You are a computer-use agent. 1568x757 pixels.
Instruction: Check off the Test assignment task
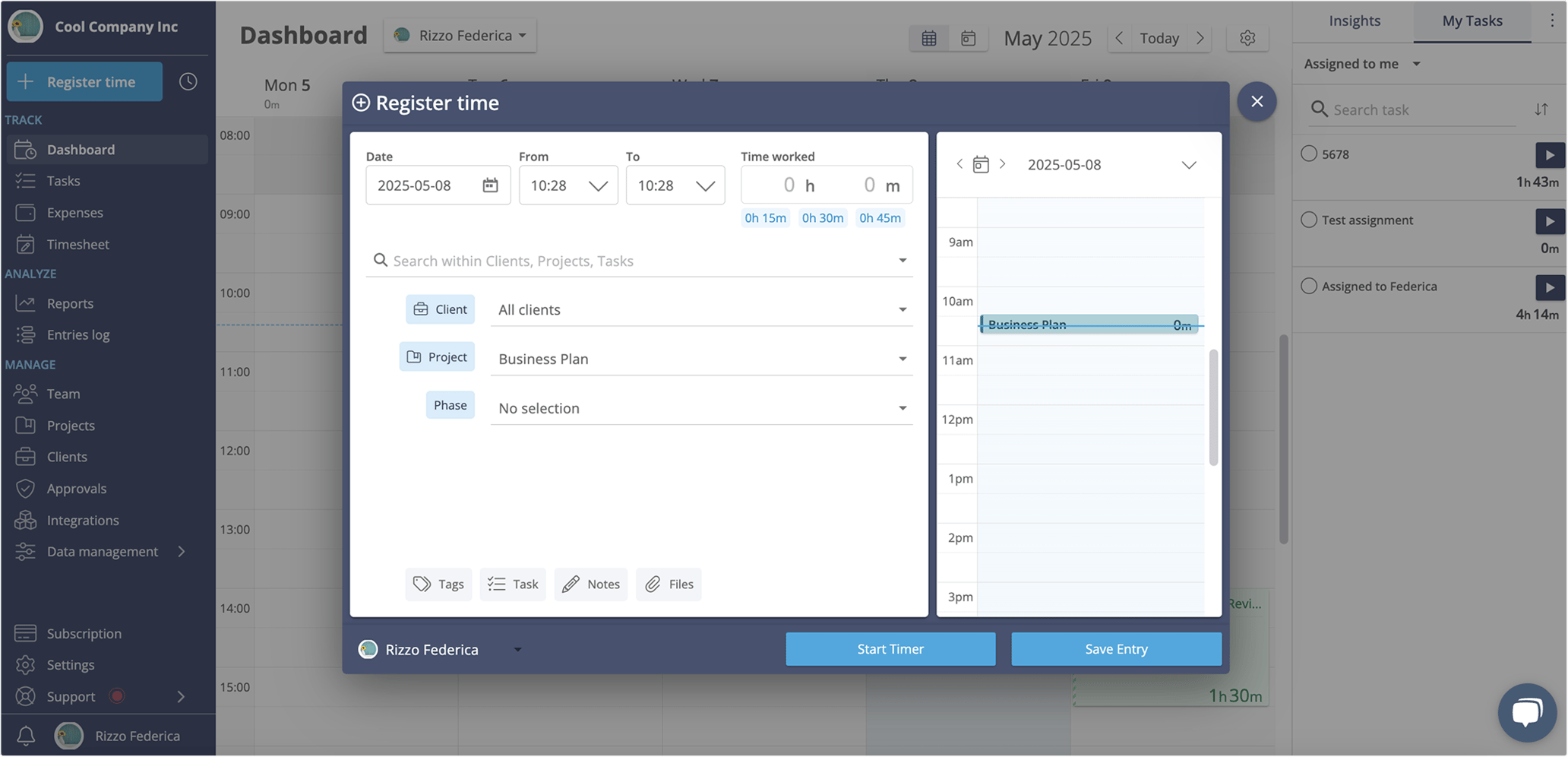pyautogui.click(x=1309, y=220)
